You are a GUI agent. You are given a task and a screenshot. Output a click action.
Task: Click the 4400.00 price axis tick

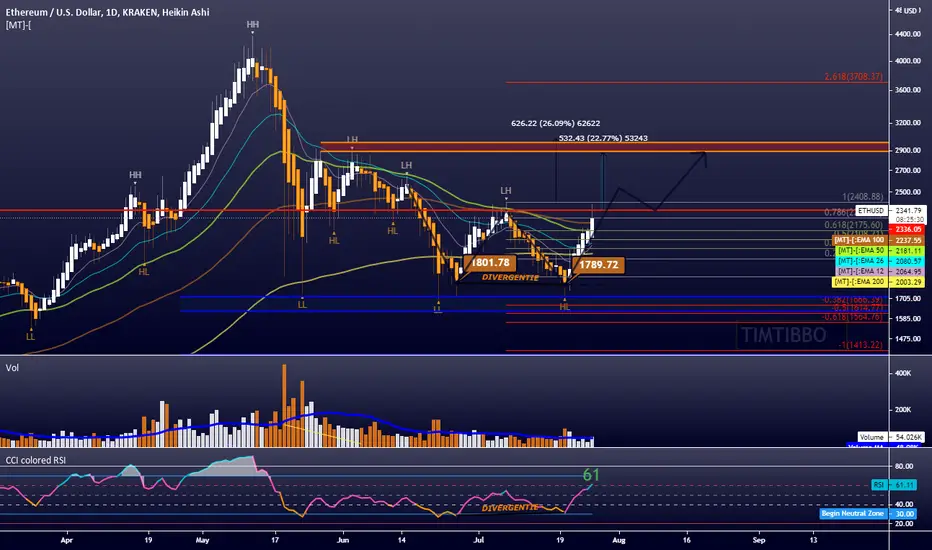click(x=908, y=34)
